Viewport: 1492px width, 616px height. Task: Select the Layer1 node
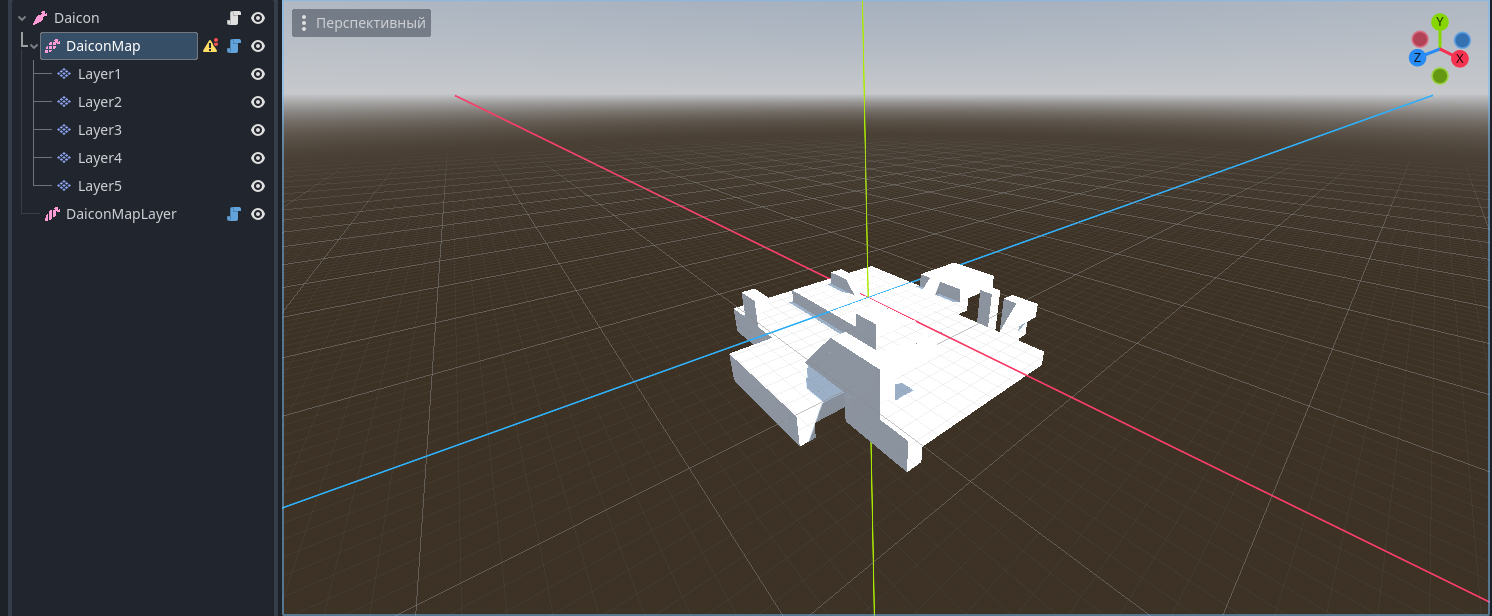99,74
